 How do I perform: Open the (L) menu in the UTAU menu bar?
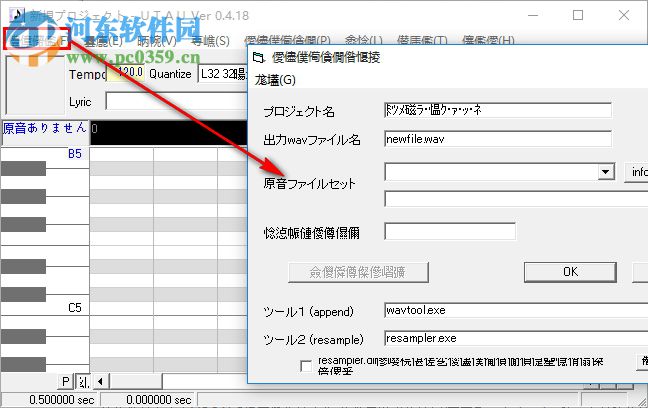[x=363, y=41]
